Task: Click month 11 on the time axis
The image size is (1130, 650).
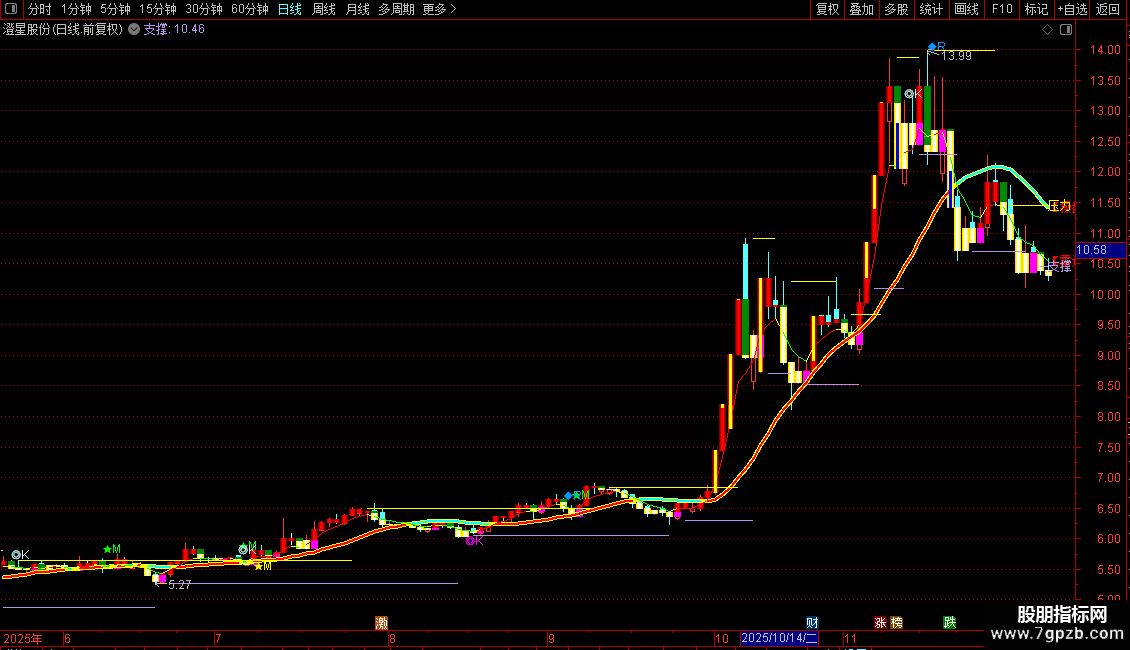Action: [850, 638]
